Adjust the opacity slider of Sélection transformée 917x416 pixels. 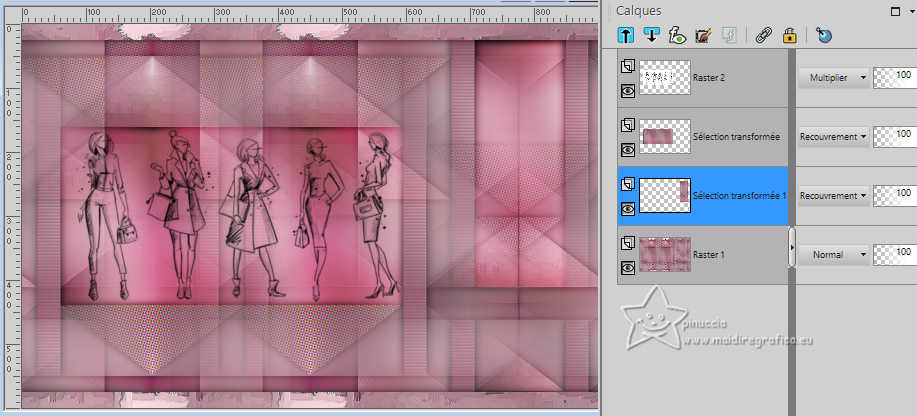pos(895,136)
